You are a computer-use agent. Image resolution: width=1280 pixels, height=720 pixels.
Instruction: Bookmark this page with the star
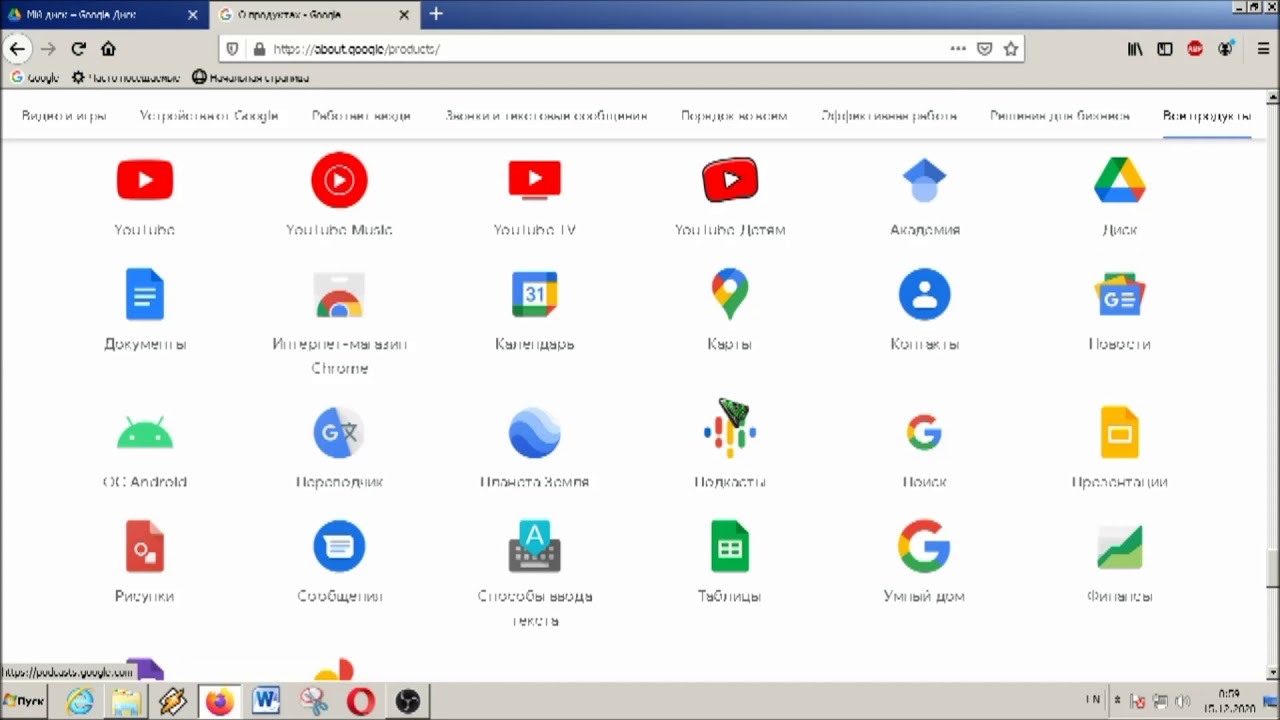1011,48
